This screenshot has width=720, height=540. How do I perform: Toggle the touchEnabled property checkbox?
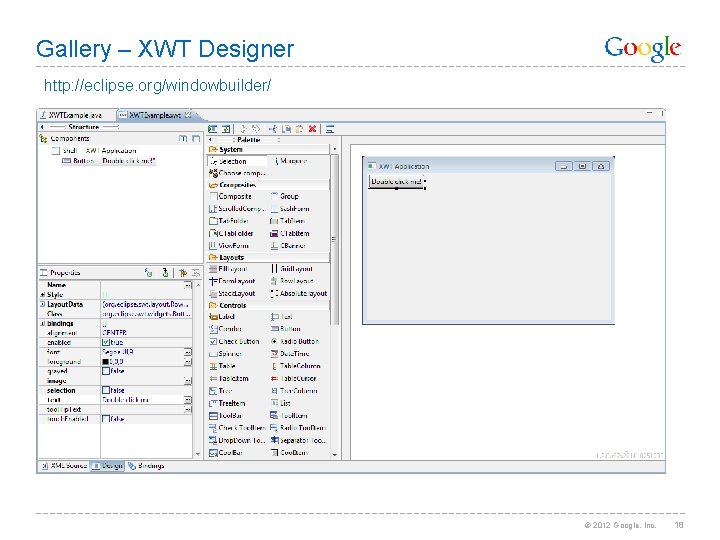click(106, 419)
